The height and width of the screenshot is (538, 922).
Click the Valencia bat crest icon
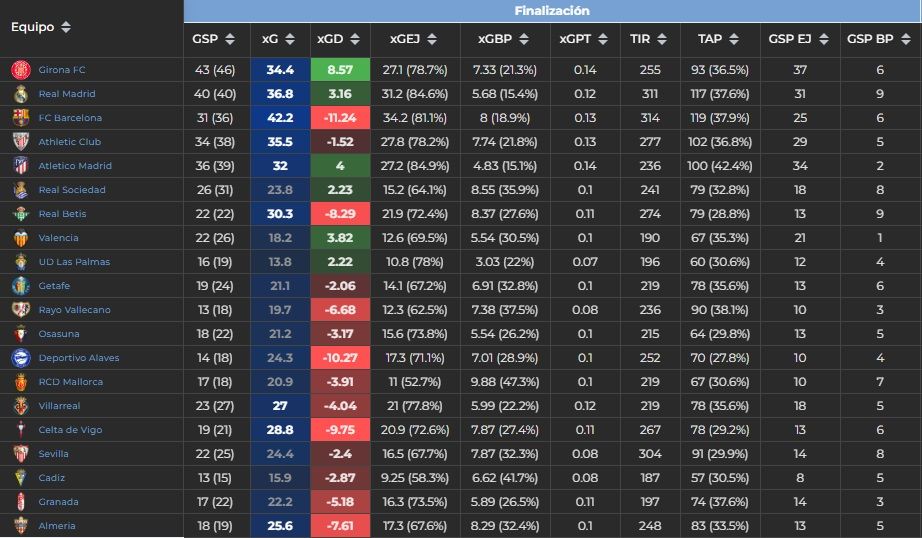pos(20,238)
